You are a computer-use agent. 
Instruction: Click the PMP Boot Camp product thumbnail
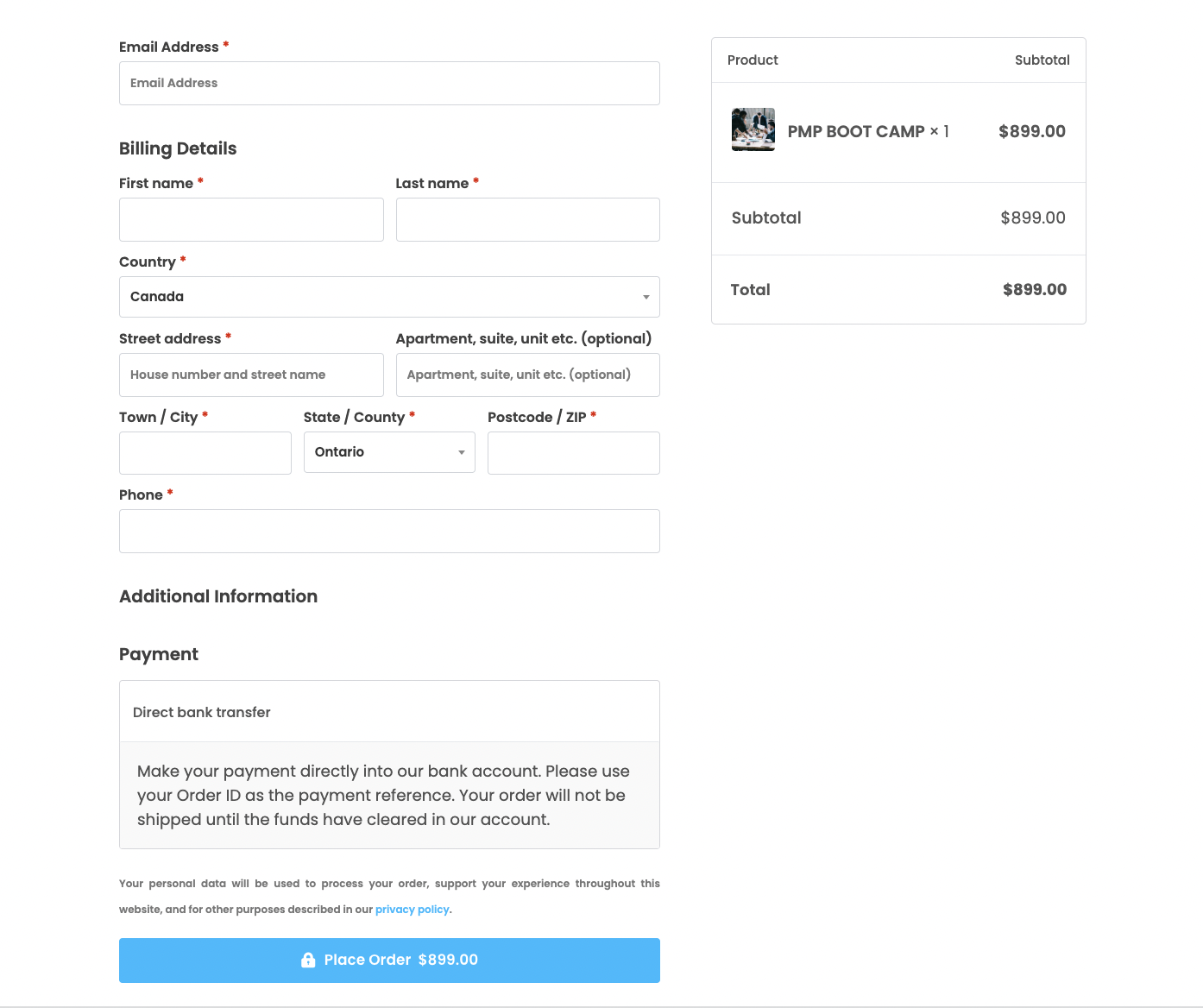coord(753,129)
